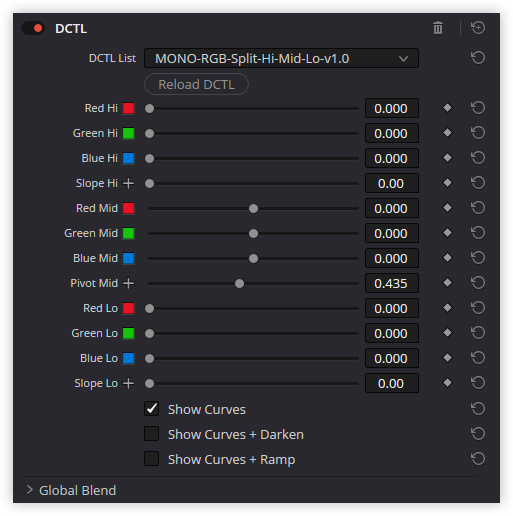Click the Slope Hi value field
This screenshot has height=516, width=513.
392,183
